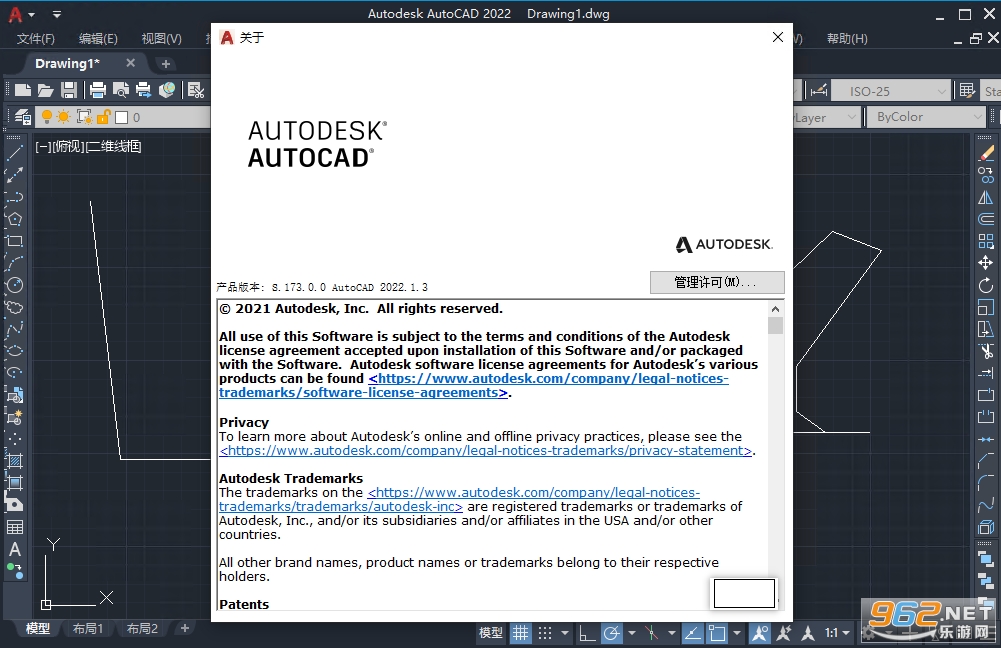Switch to the 布局2 layout tab
The width and height of the screenshot is (1001, 648).
[142, 628]
